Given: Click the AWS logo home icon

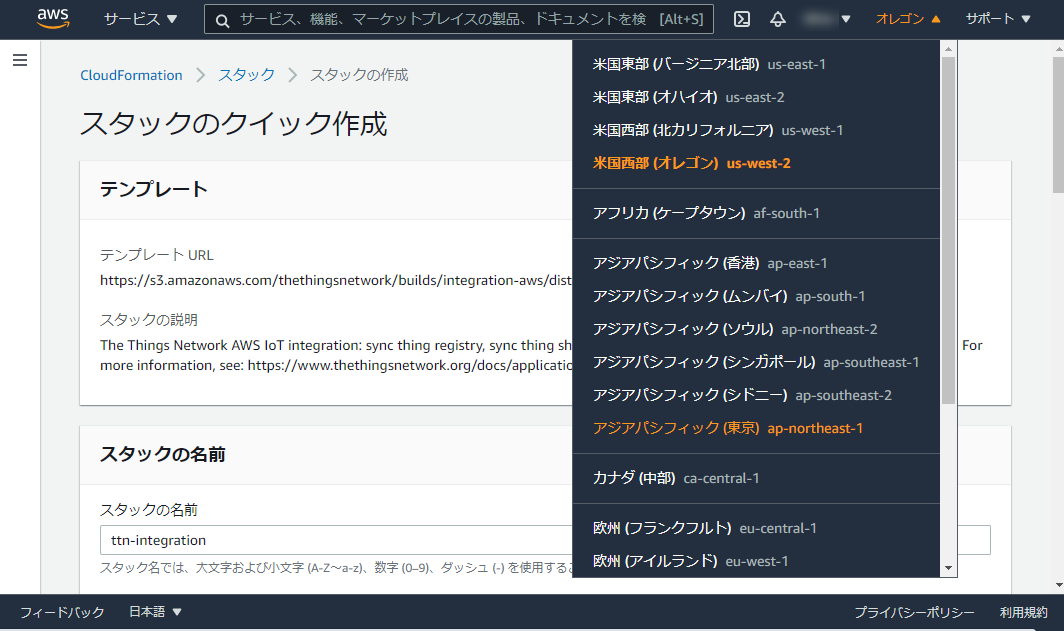Looking at the screenshot, I should (53, 18).
